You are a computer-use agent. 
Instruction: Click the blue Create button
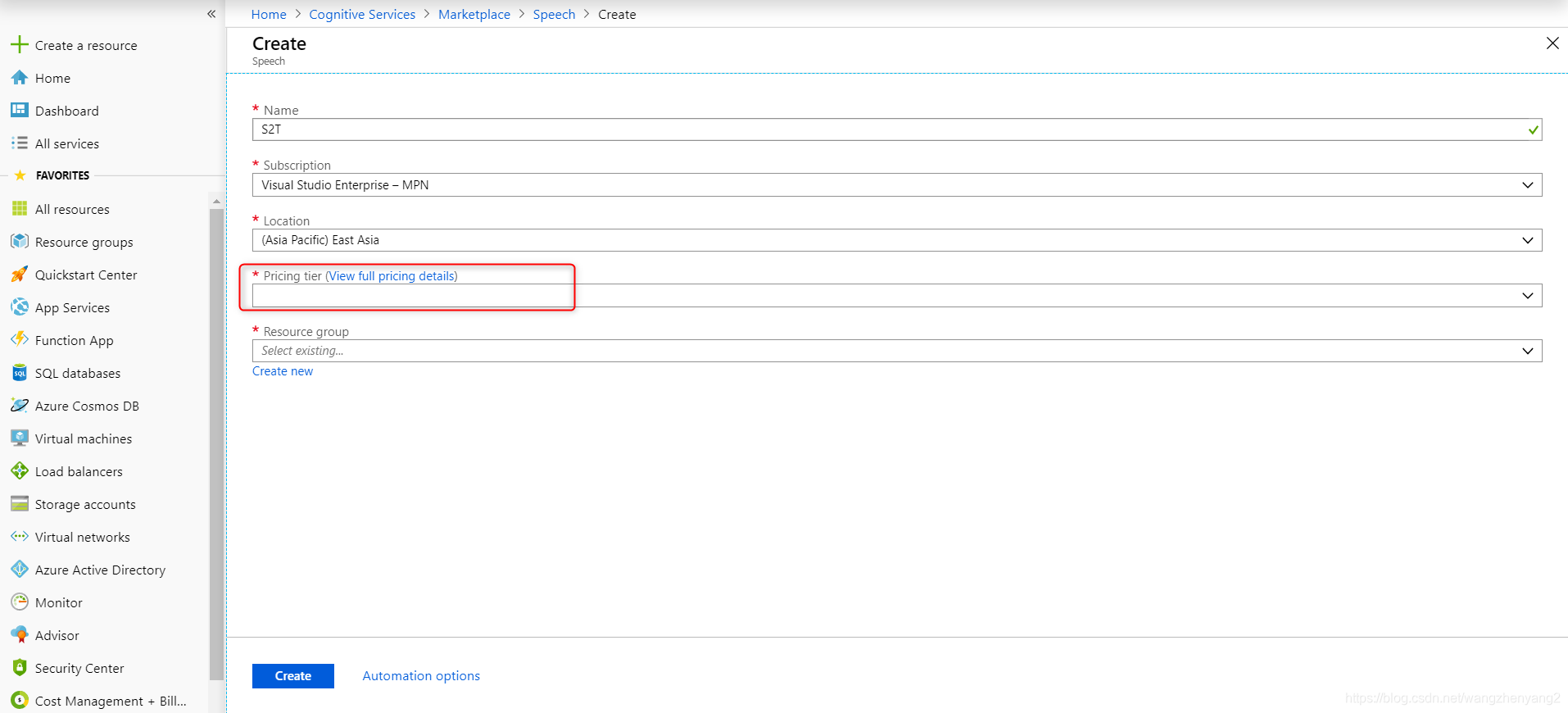pos(293,676)
